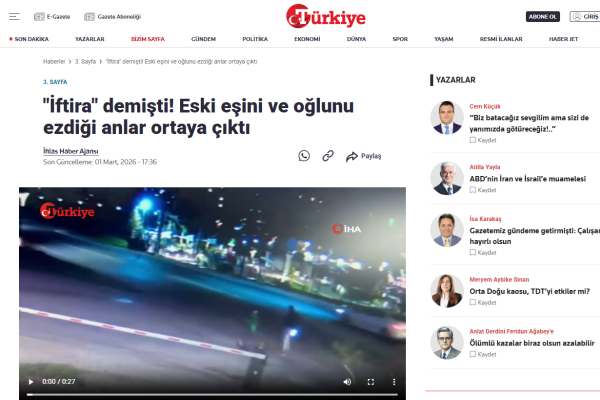
Task: Open the GÜNDEM menu item
Action: (204, 39)
